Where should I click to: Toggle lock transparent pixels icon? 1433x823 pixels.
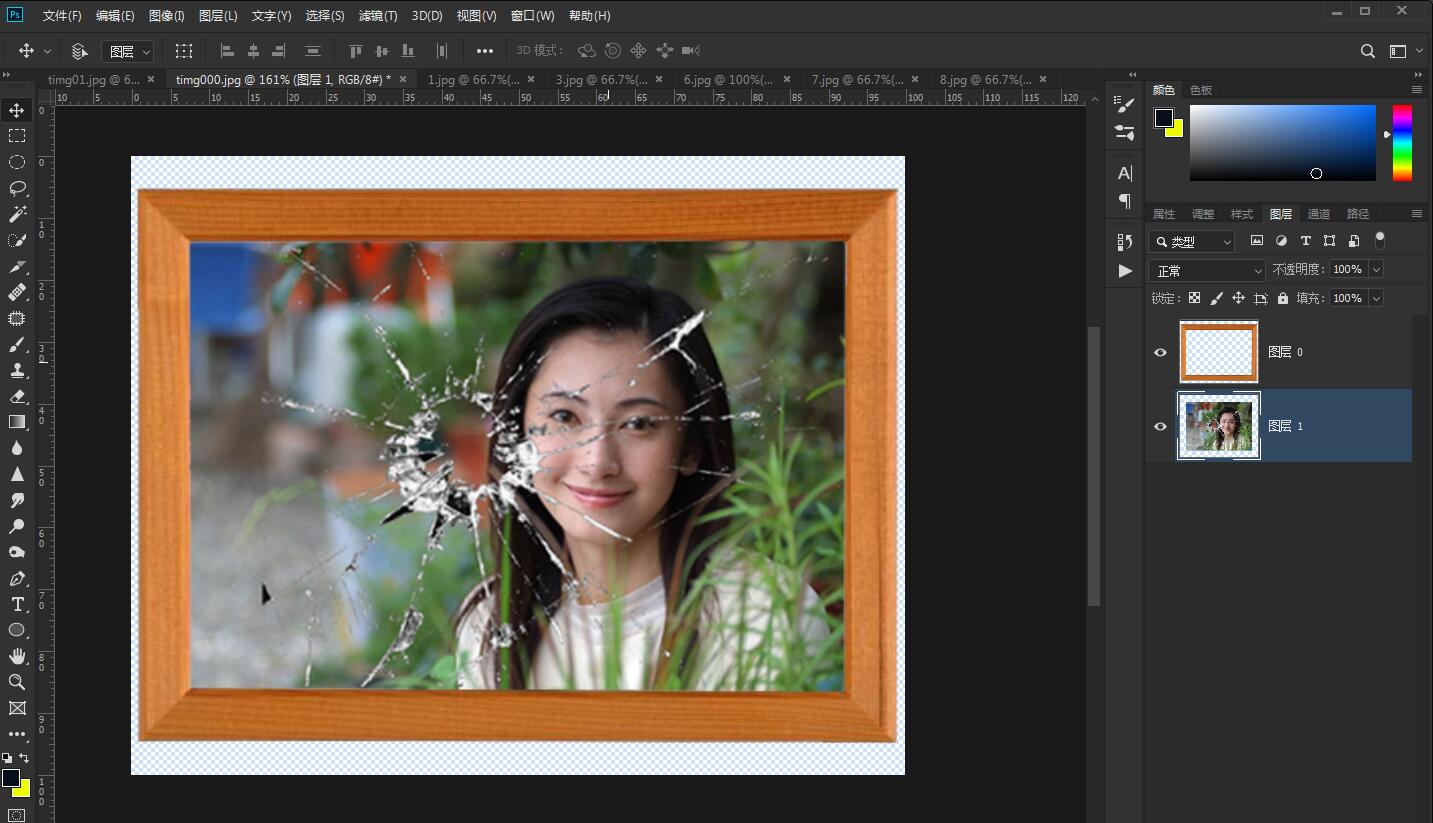pyautogui.click(x=1194, y=298)
